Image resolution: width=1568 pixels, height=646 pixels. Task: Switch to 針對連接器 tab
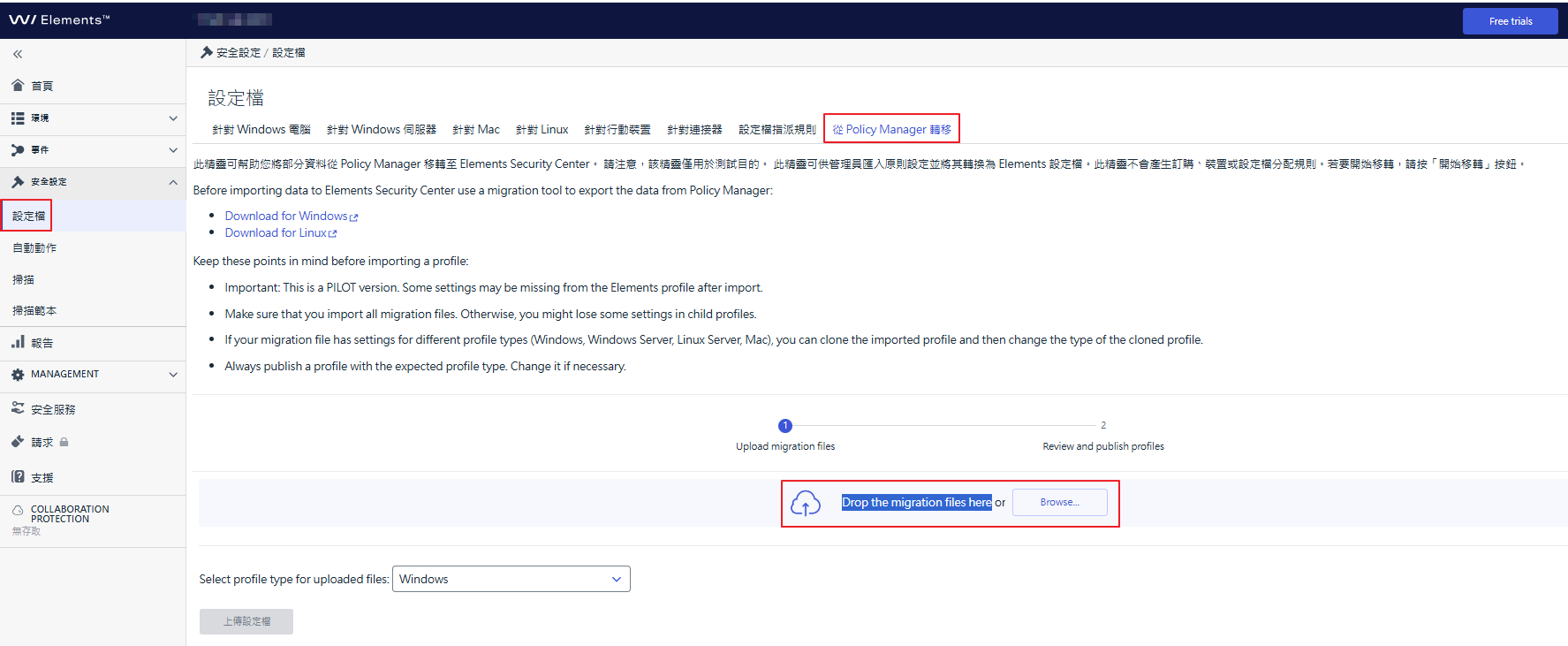pos(694,129)
